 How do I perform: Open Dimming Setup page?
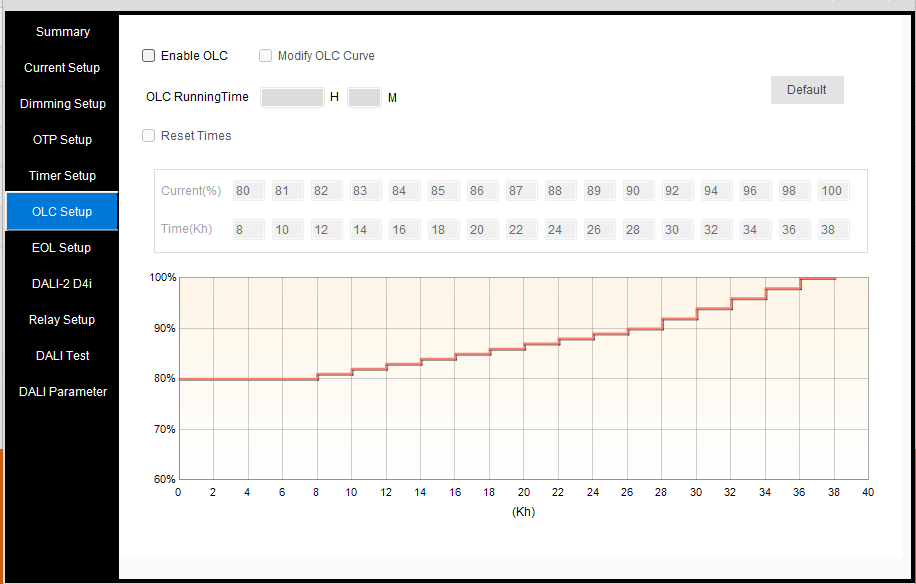[x=62, y=104]
